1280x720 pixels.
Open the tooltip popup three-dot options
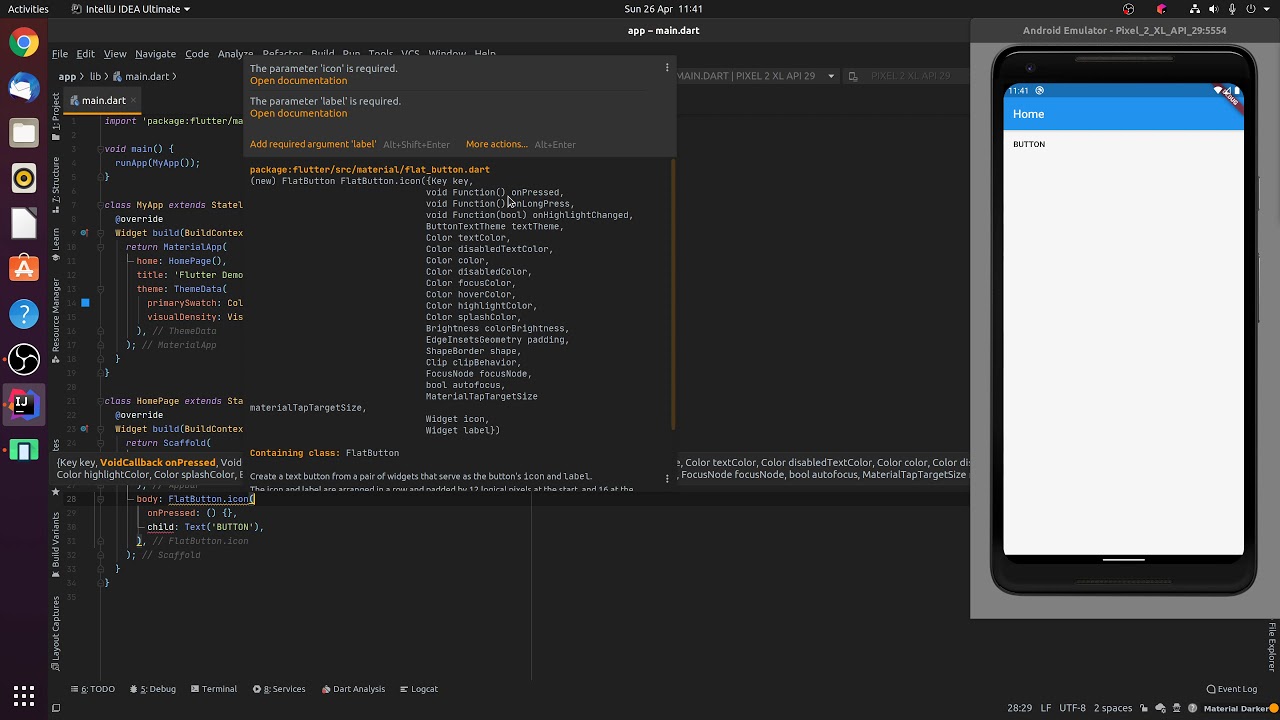point(667,68)
